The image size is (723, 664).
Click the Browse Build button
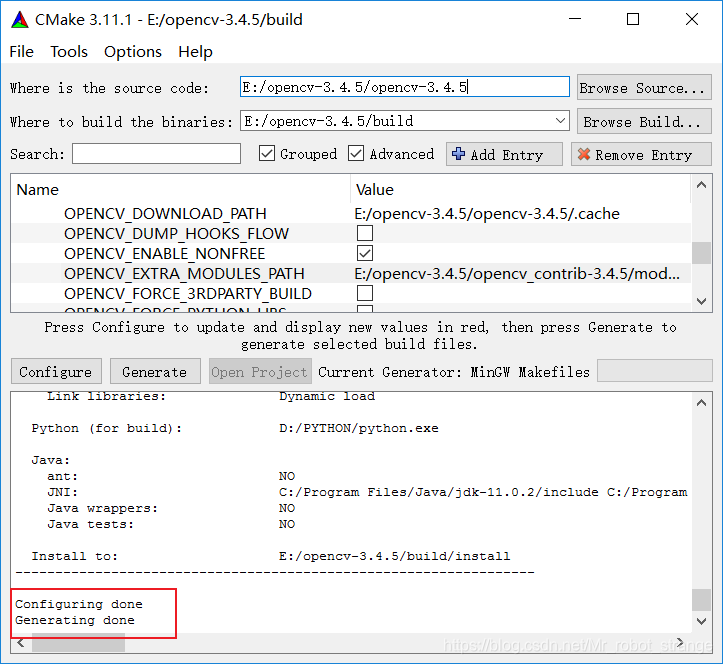click(644, 121)
